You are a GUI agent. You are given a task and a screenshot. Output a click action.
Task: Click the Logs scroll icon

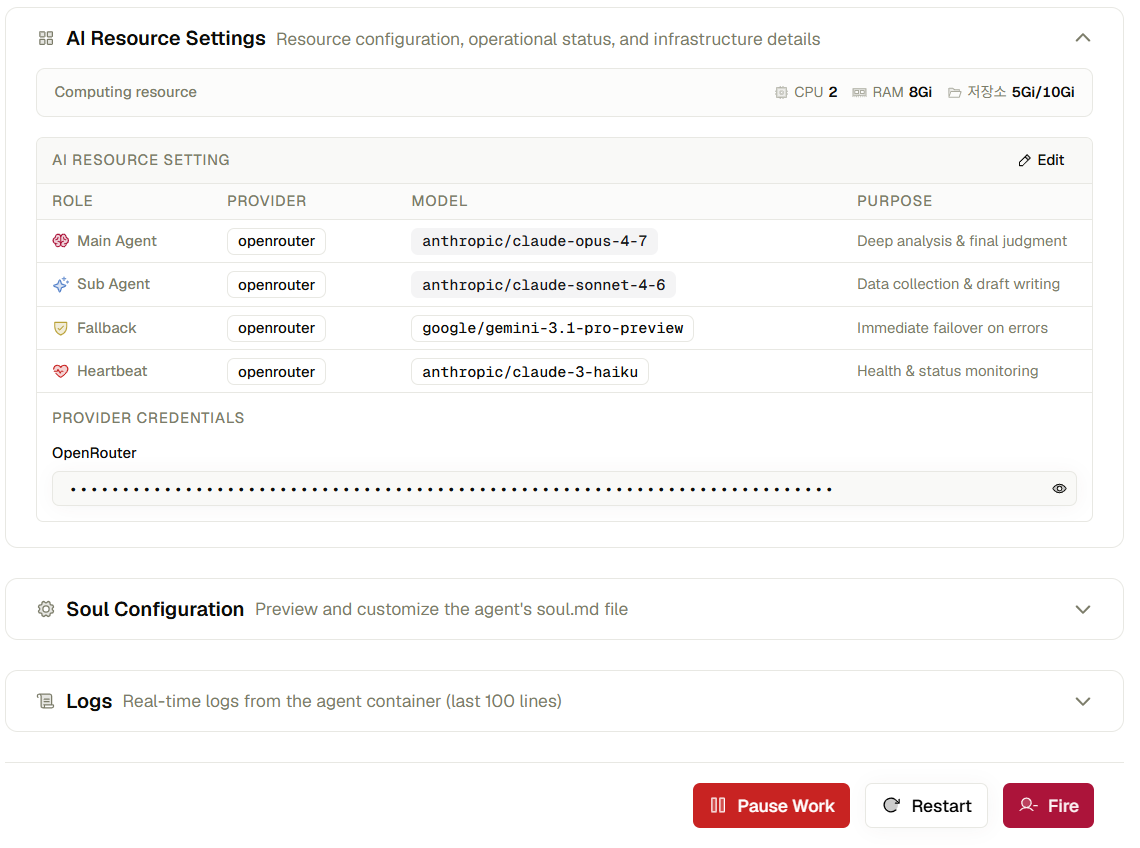(46, 701)
